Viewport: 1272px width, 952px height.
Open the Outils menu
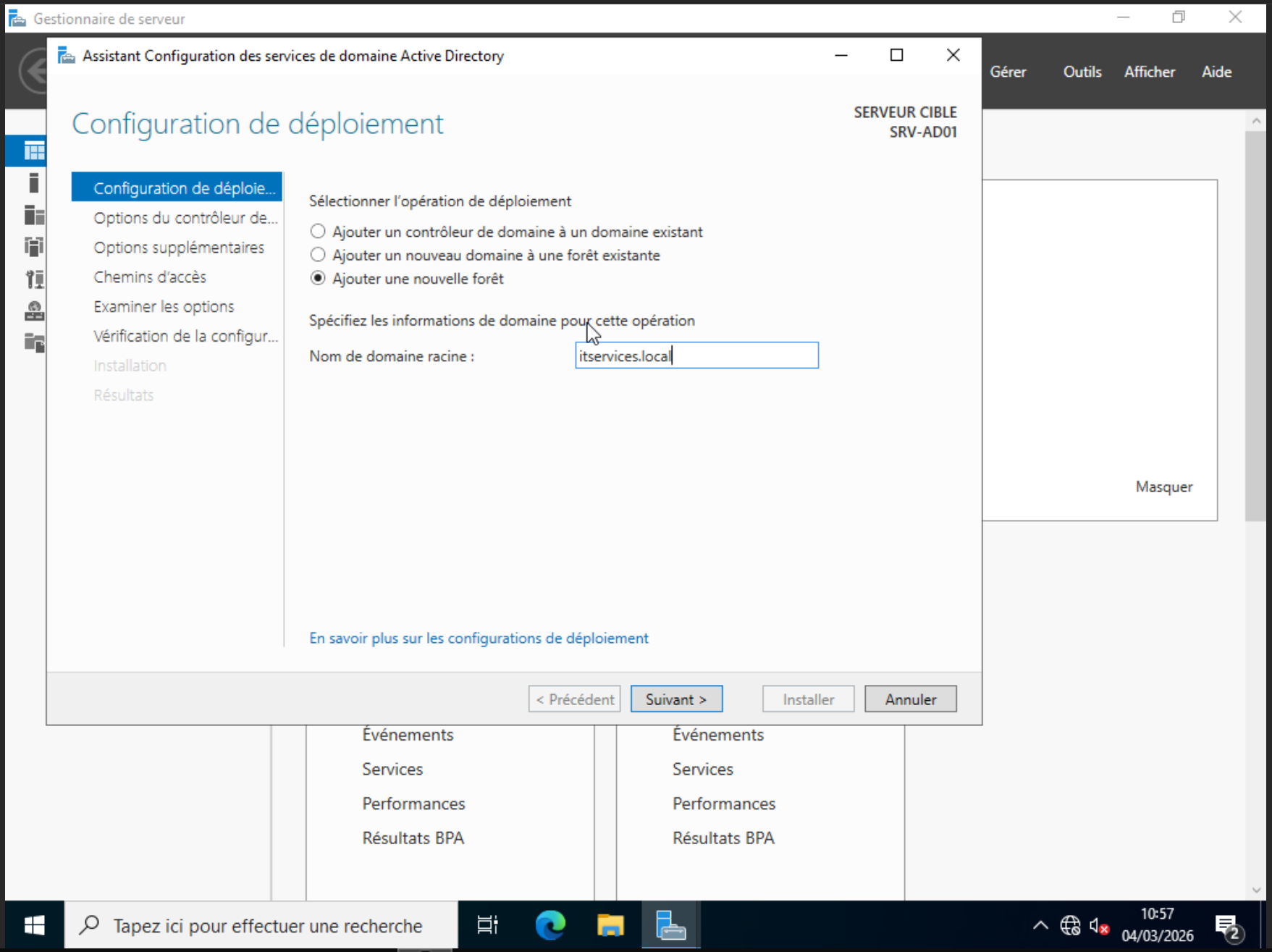click(x=1082, y=72)
